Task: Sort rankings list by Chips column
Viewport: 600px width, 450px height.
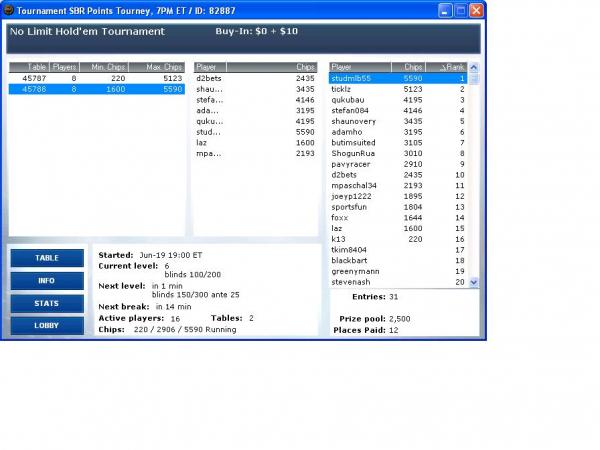Action: (411, 67)
